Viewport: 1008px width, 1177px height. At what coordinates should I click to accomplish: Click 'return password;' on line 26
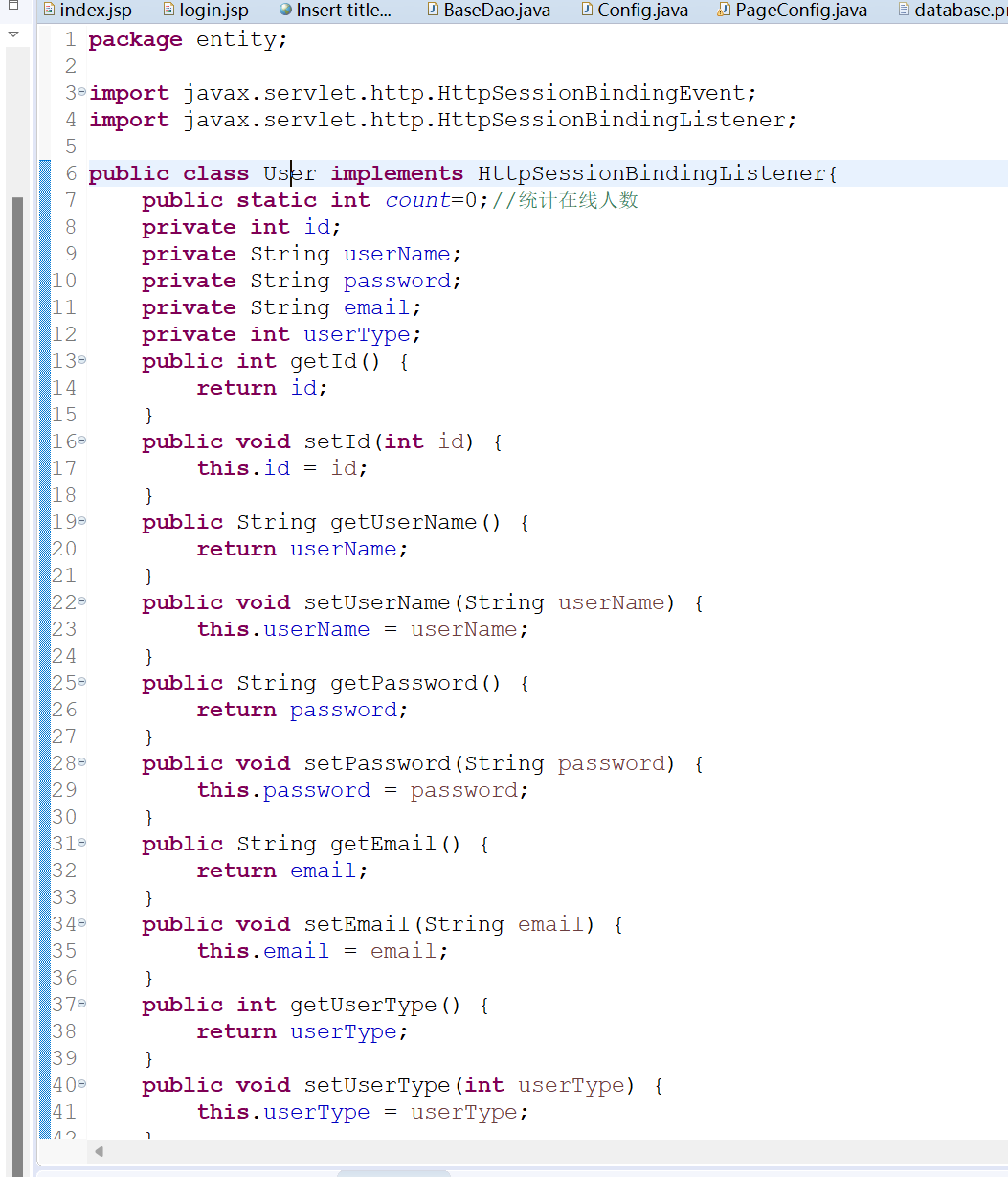(x=302, y=711)
